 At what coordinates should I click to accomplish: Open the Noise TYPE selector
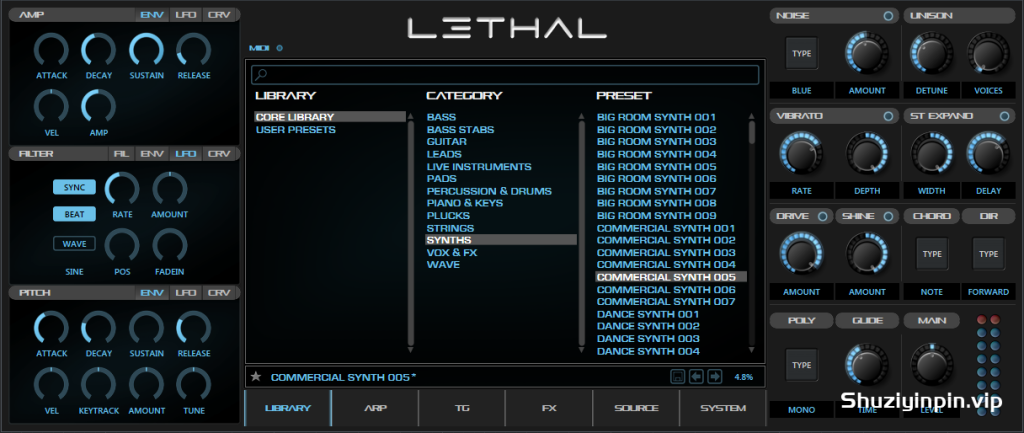click(x=801, y=54)
